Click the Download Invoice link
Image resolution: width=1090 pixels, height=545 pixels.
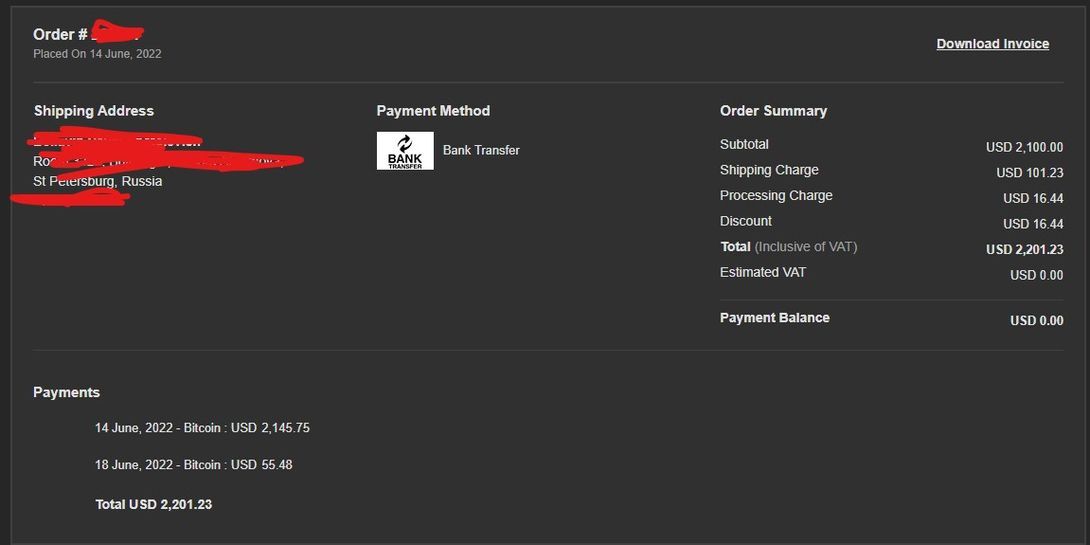coord(992,44)
